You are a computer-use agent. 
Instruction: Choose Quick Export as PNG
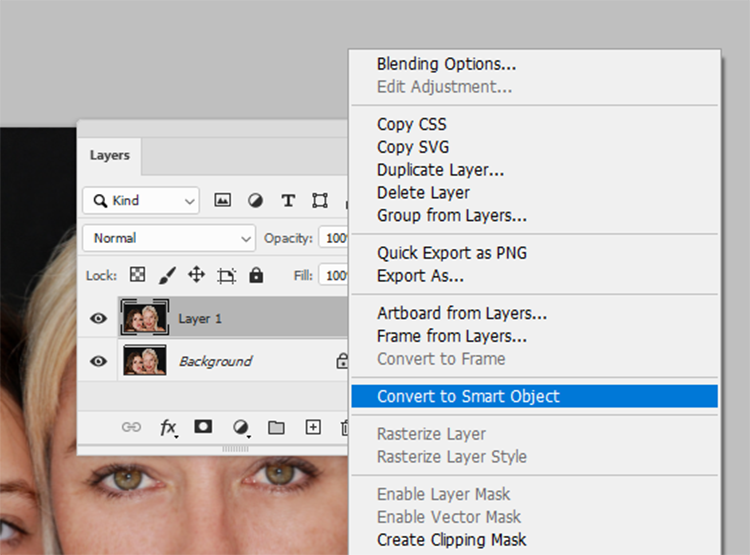coord(452,253)
